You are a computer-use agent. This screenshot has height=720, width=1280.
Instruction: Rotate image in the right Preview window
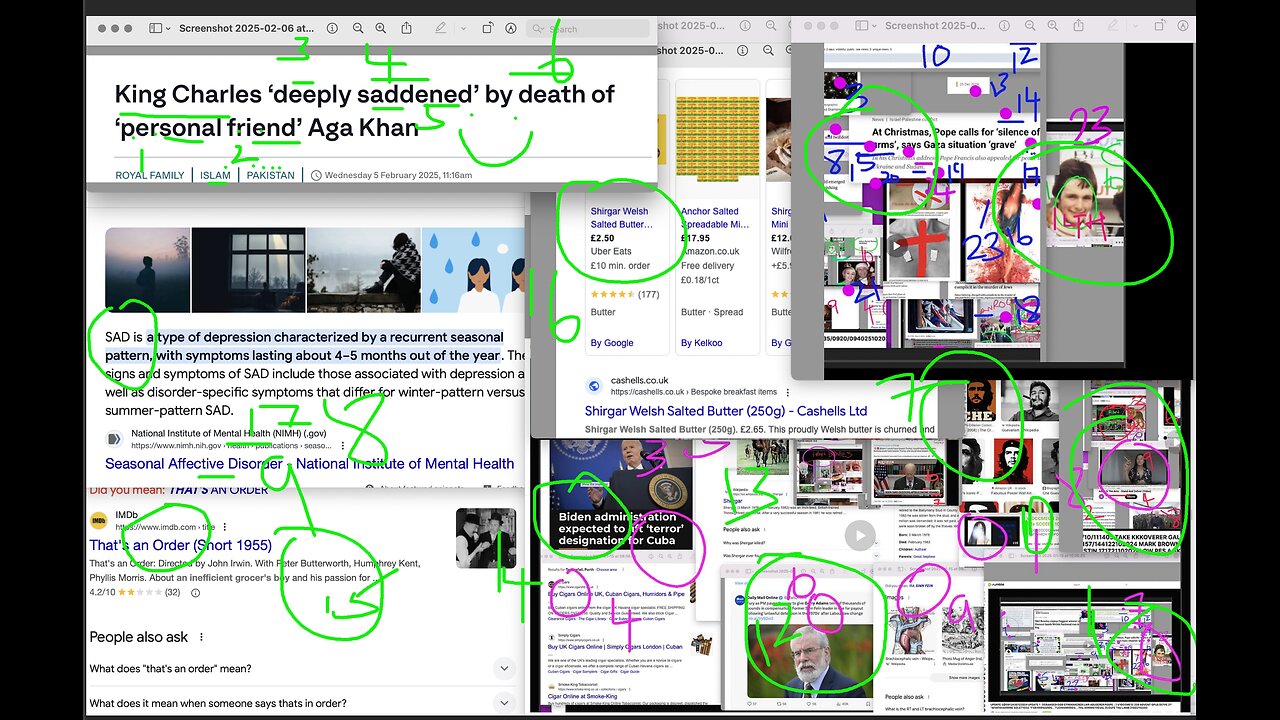tap(1159, 25)
